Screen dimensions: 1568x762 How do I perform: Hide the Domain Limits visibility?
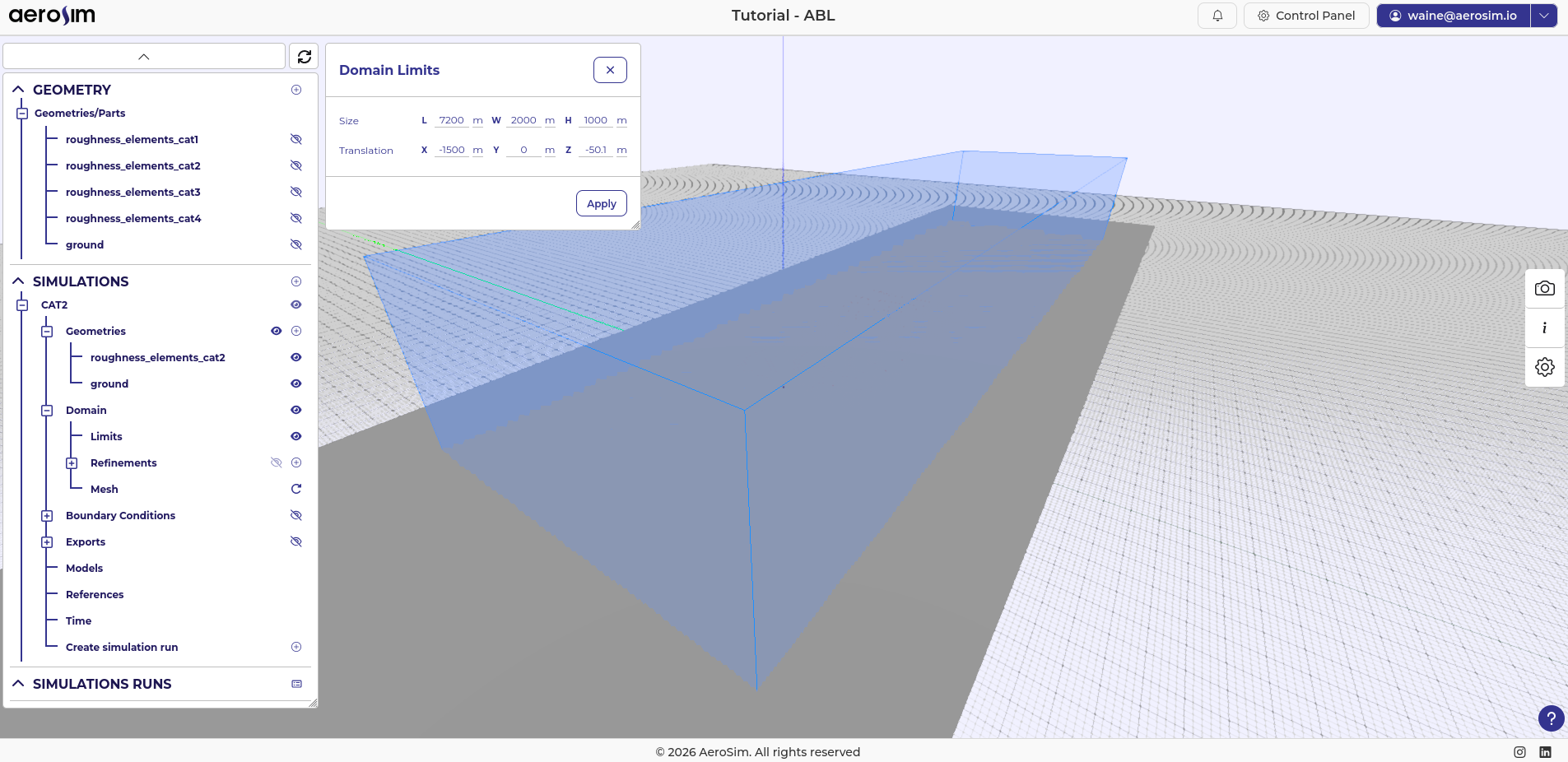pyautogui.click(x=296, y=436)
